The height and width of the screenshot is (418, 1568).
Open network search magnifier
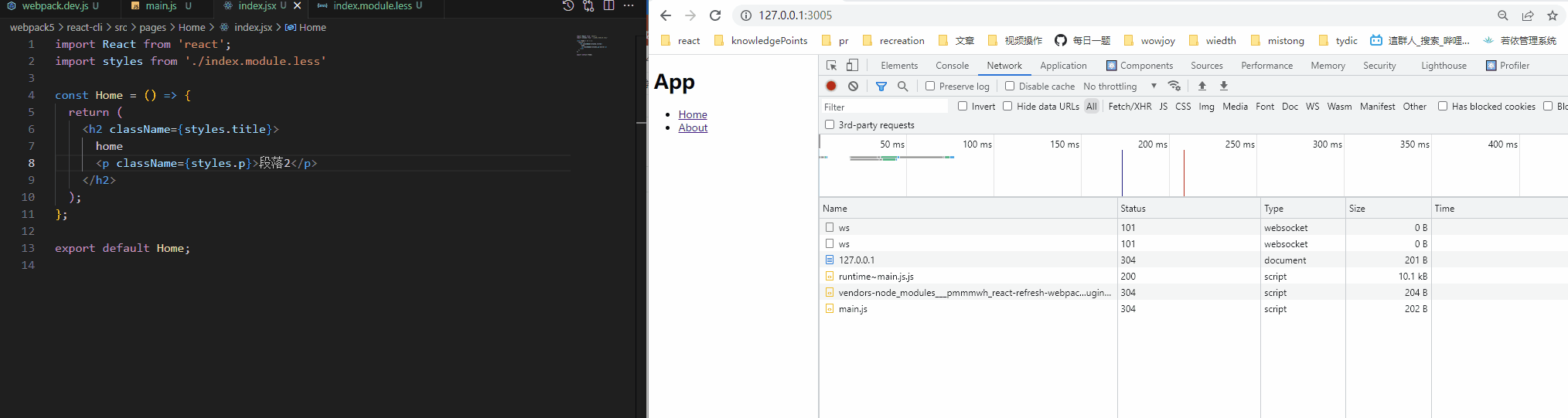pyautogui.click(x=902, y=86)
